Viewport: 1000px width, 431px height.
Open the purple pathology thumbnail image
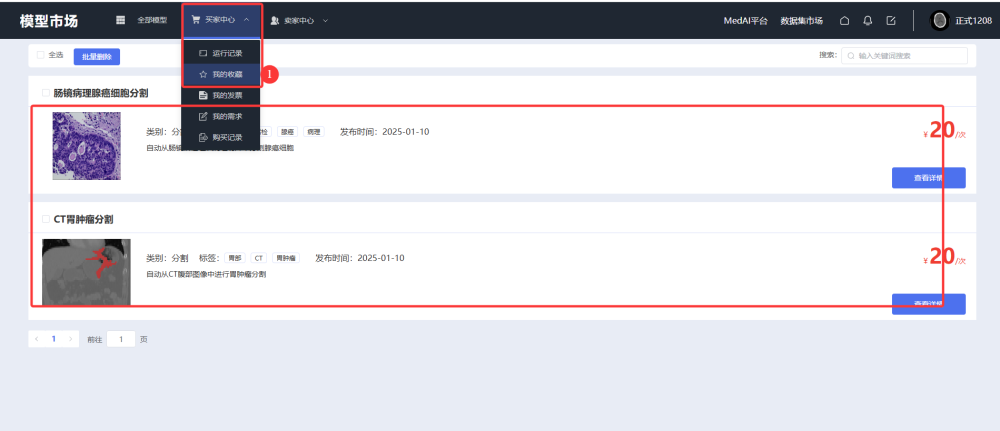tap(86, 146)
